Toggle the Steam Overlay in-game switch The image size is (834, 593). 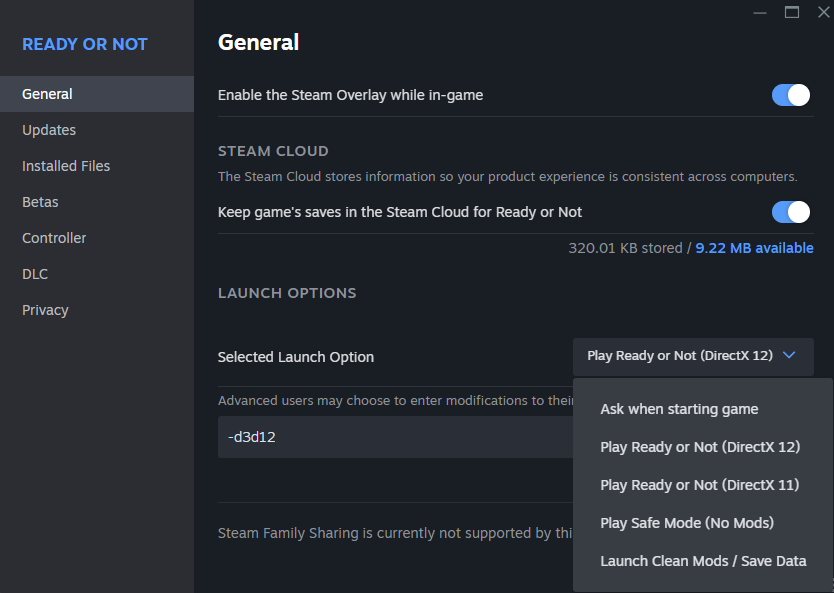click(x=790, y=95)
